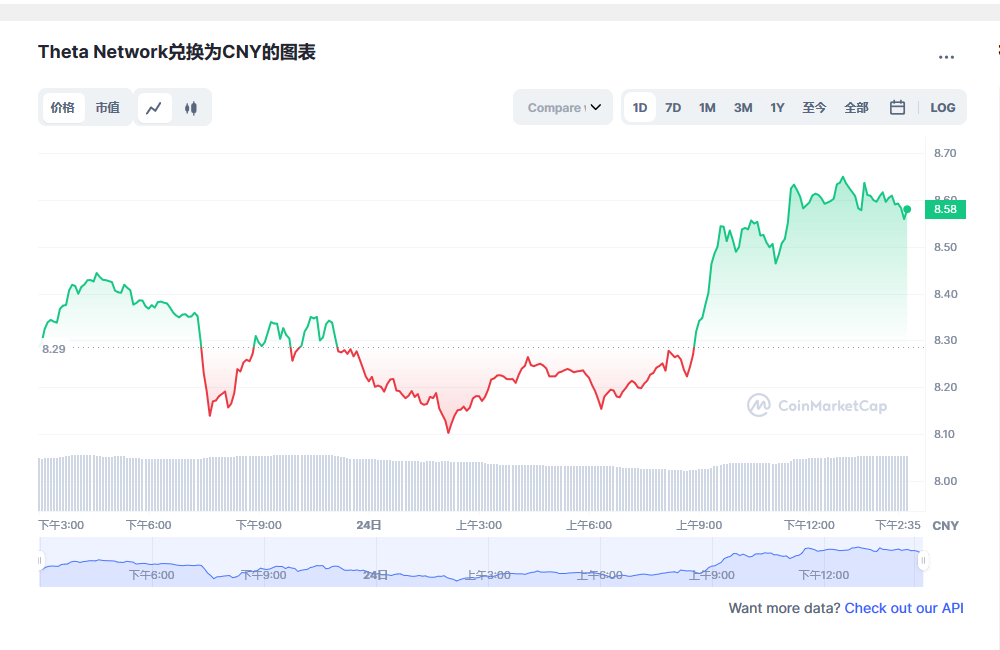1000x650 pixels.
Task: Select the 1Y time range
Action: 777,108
